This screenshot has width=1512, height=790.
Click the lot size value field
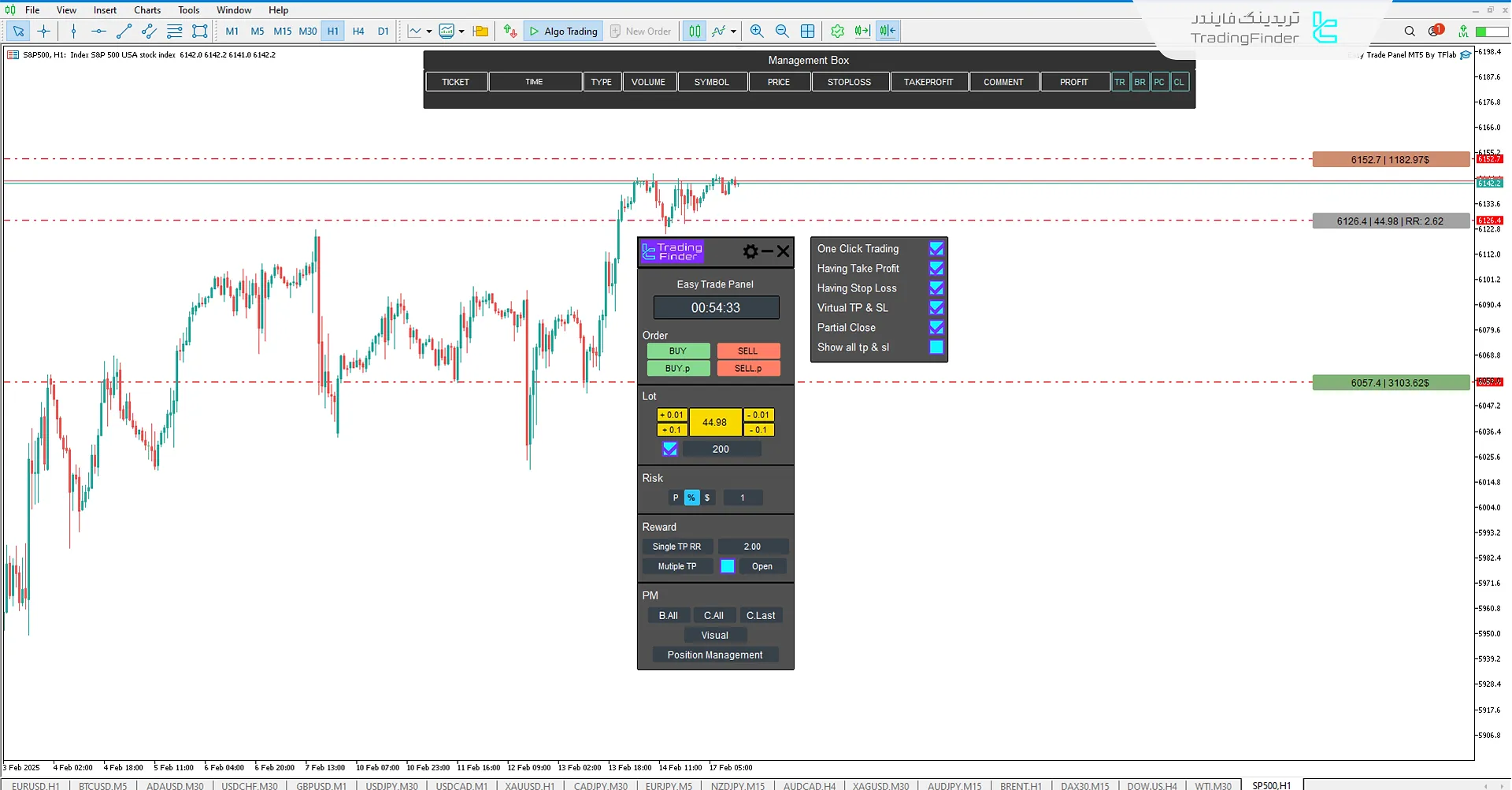click(715, 421)
